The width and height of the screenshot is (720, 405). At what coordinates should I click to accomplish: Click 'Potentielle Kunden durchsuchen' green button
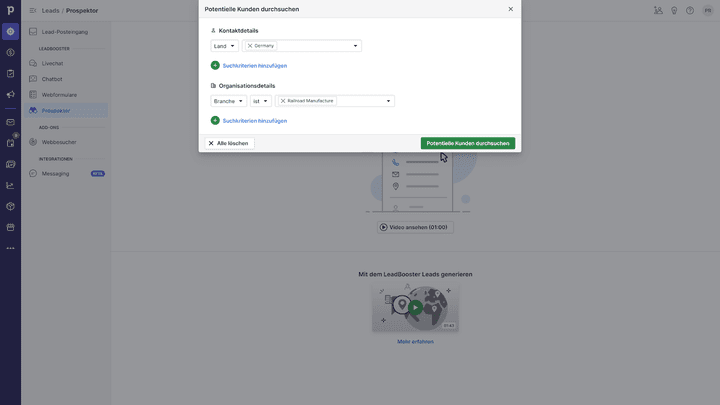coord(467,143)
